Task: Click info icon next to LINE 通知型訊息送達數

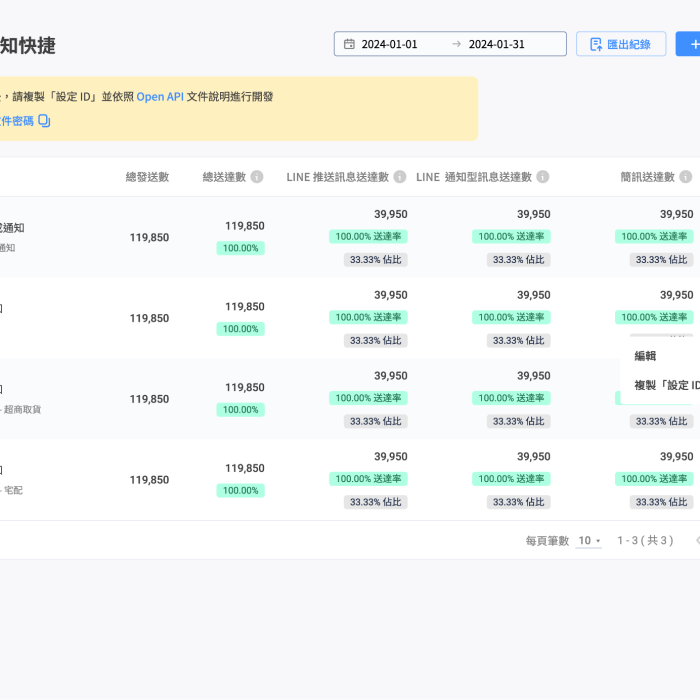Action: point(542,177)
